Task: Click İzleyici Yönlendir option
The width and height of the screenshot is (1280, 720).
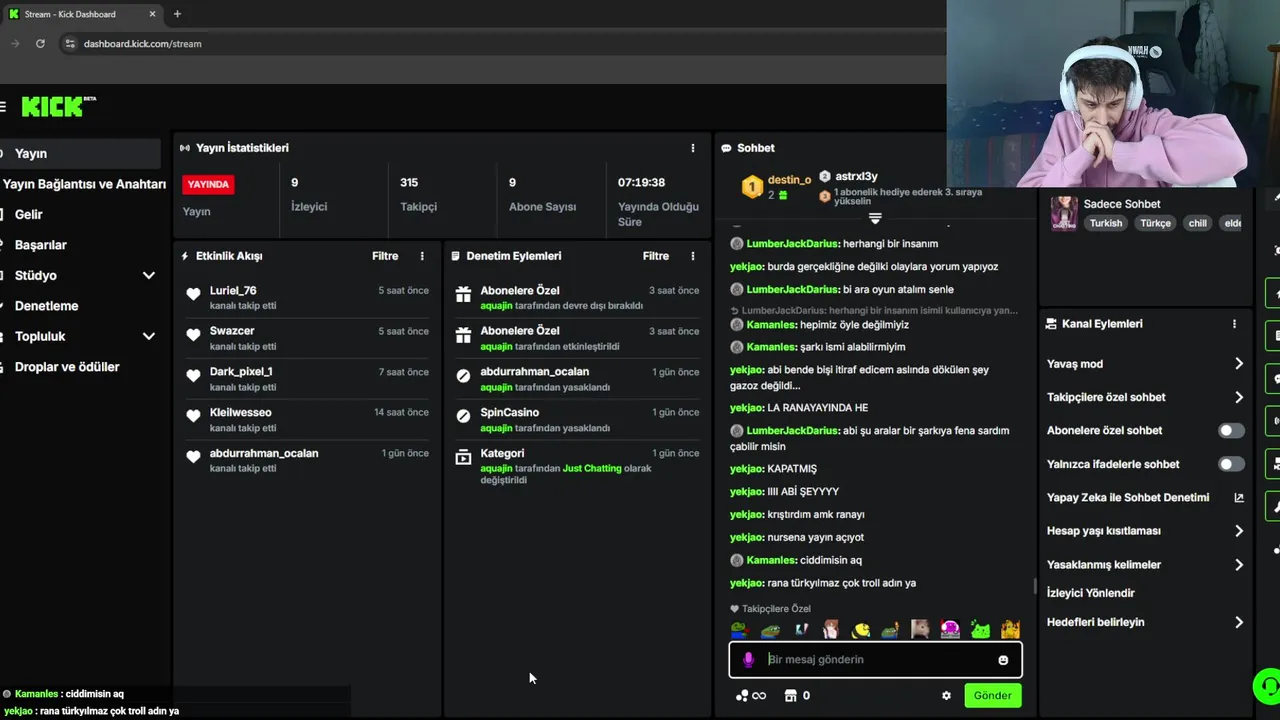Action: coord(1091,593)
